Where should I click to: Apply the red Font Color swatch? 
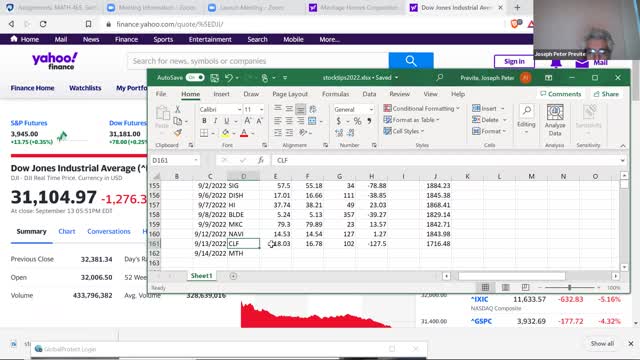pos(244,133)
